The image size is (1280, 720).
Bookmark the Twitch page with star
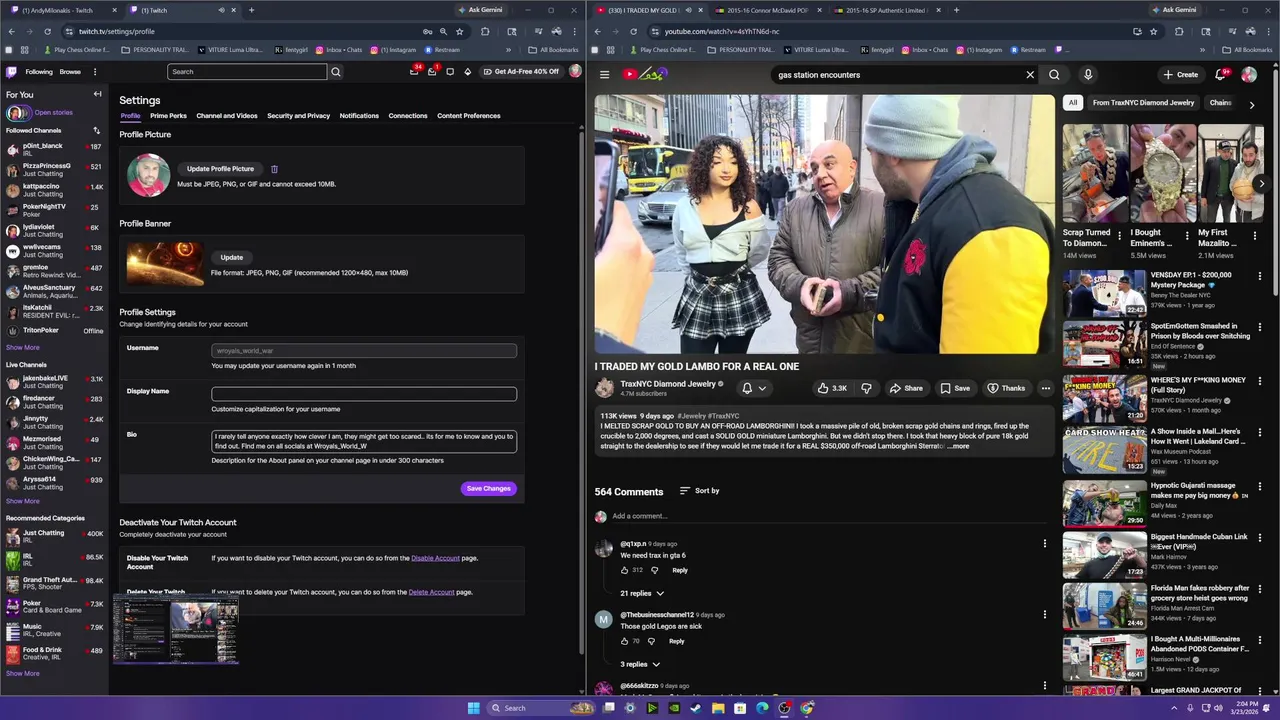pos(460,31)
